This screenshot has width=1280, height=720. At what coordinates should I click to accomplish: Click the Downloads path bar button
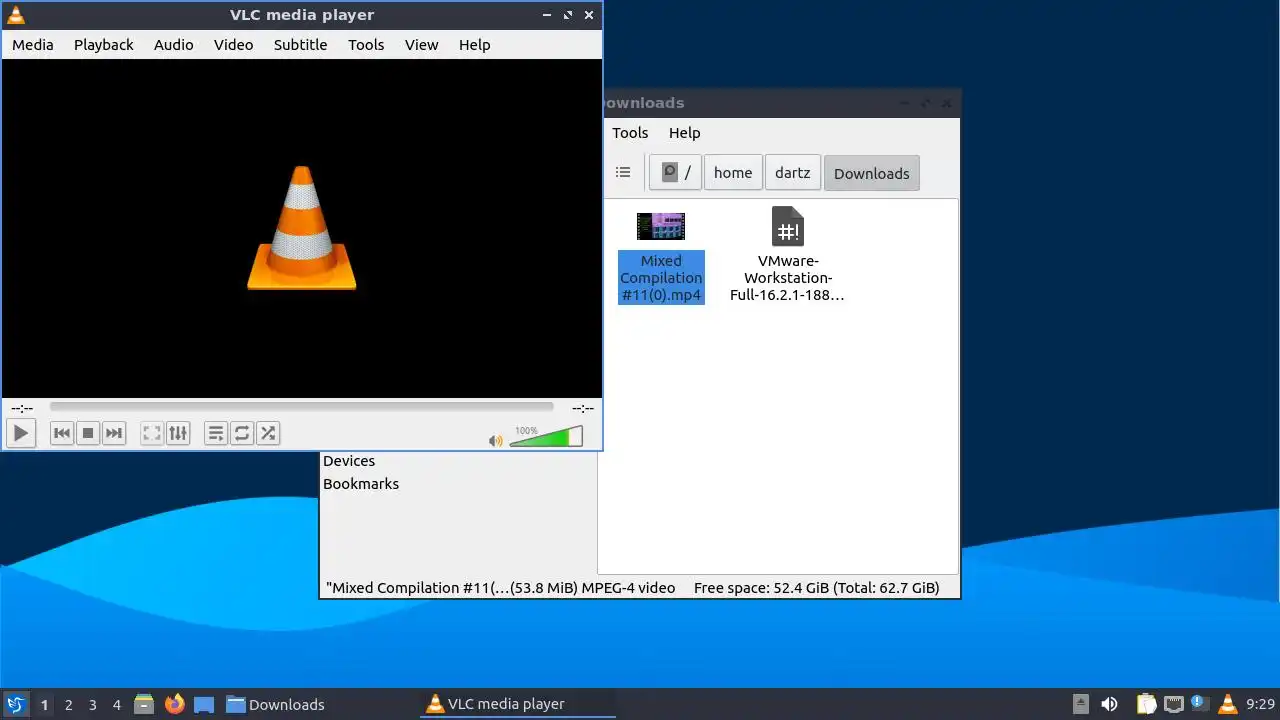point(871,173)
